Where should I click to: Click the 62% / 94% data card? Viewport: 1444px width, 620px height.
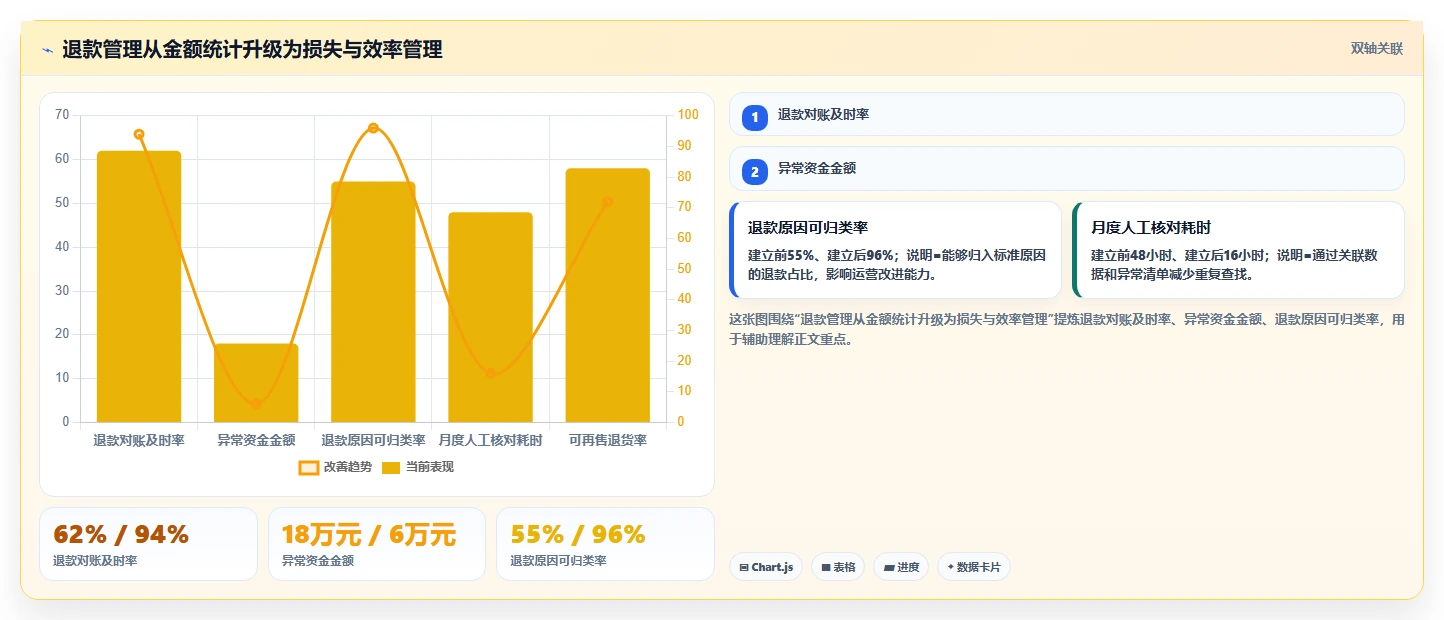pyautogui.click(x=148, y=544)
